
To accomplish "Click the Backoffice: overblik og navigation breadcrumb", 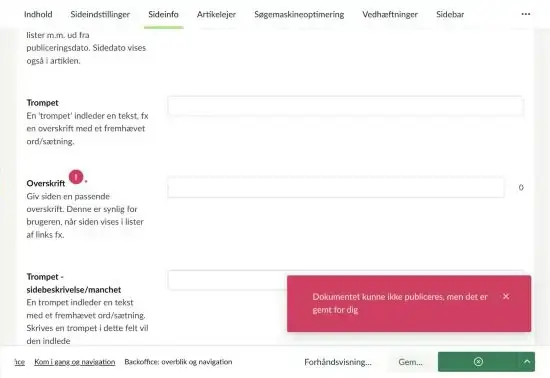I will 178,362.
